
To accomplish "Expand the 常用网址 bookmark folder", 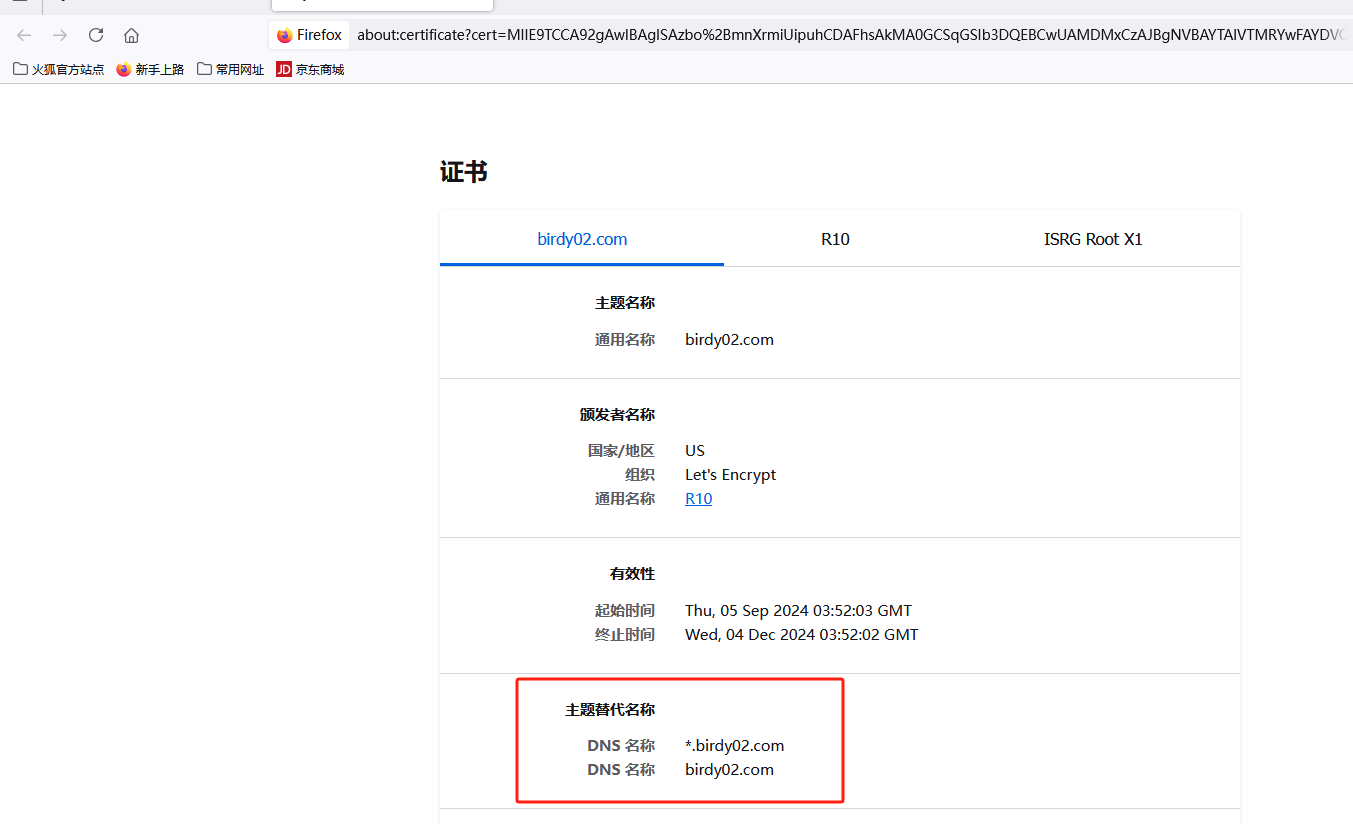I will 231,69.
